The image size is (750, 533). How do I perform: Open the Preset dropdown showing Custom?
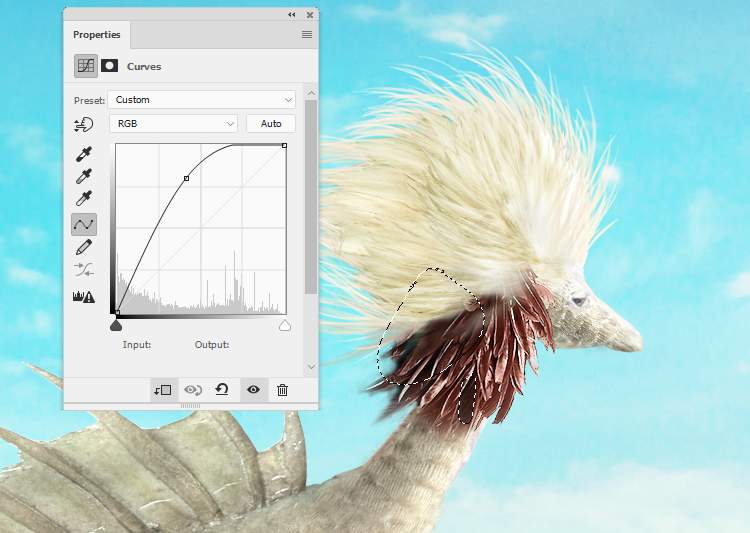click(x=203, y=100)
